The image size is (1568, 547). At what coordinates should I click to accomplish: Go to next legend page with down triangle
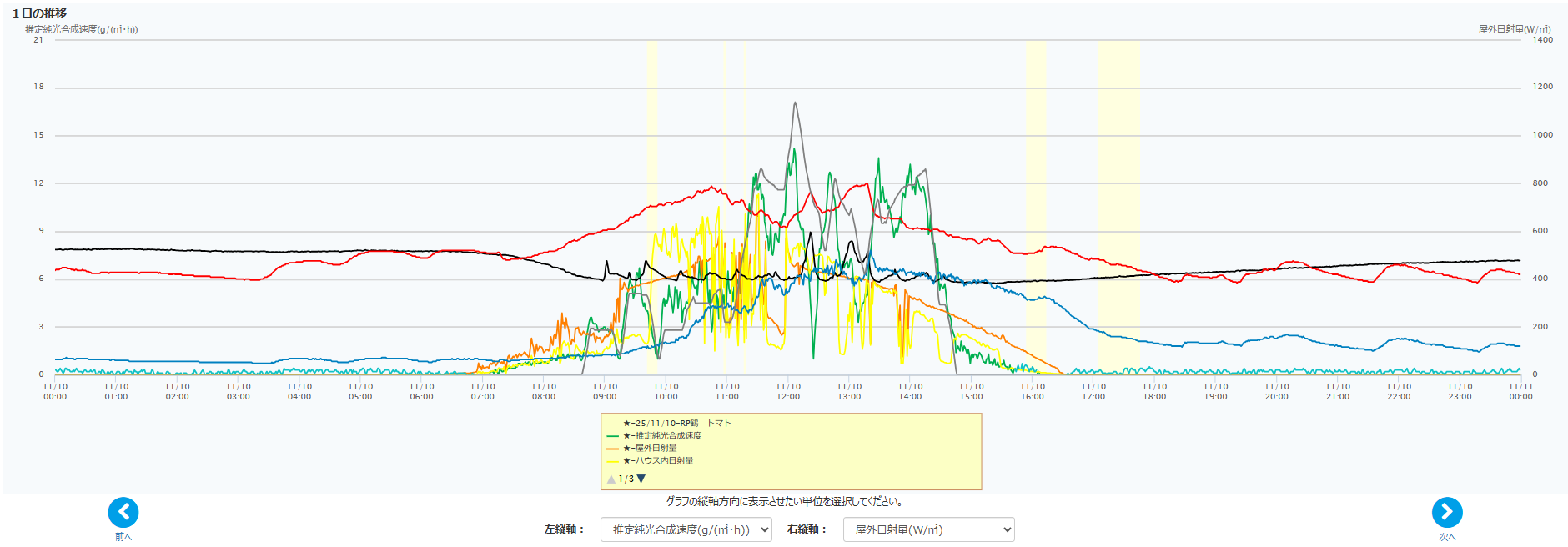[x=641, y=479]
